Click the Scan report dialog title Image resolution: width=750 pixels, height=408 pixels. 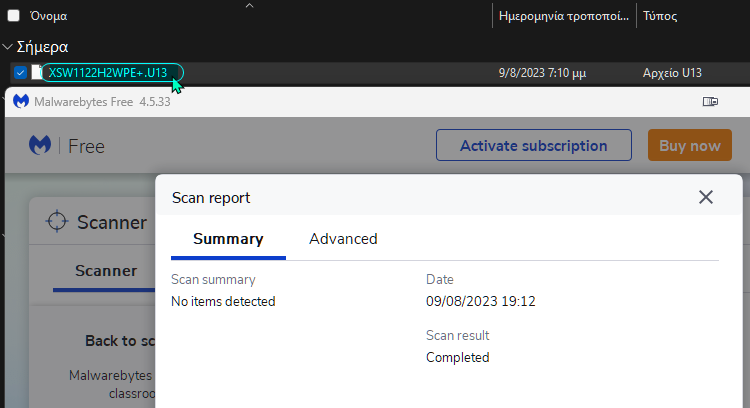pyautogui.click(x=211, y=198)
